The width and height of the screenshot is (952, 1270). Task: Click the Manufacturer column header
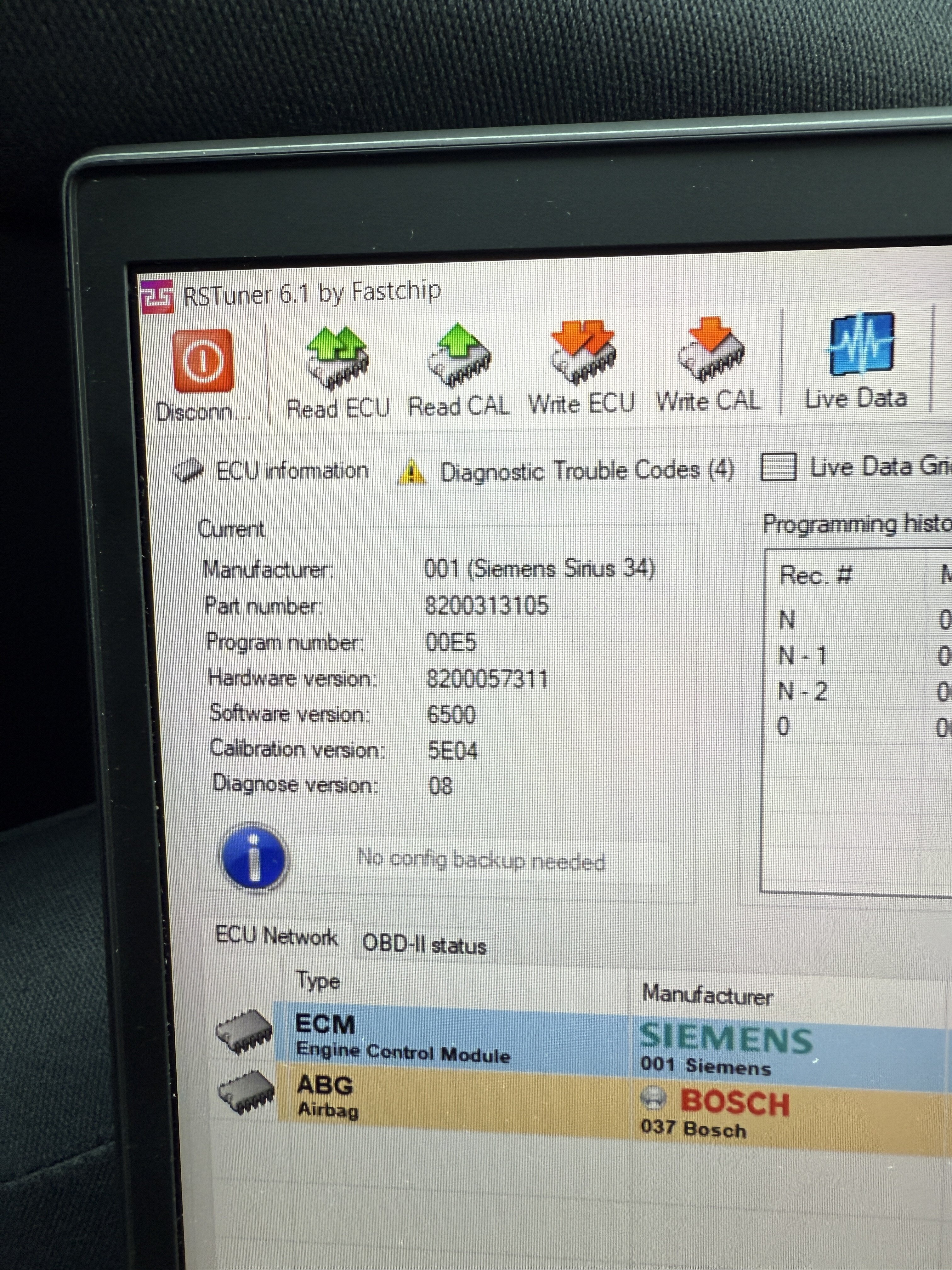[x=707, y=995]
